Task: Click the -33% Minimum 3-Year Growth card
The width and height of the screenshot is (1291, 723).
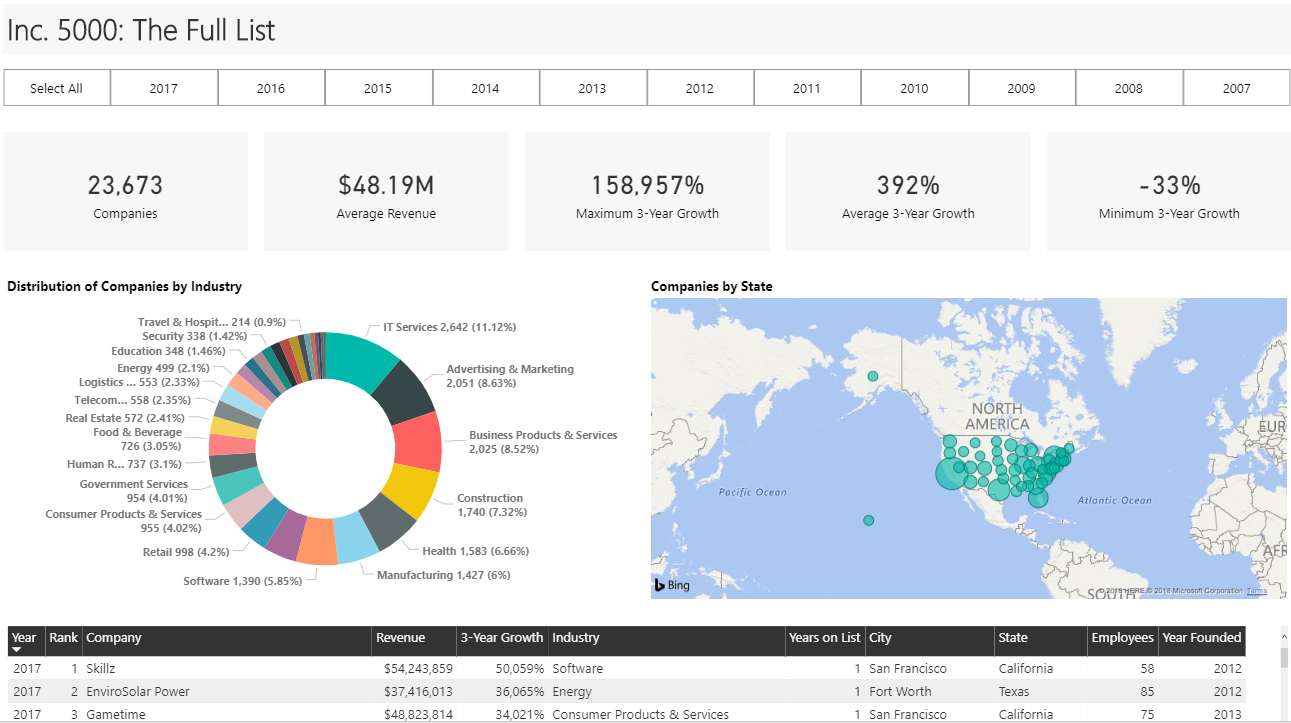Action: (1169, 191)
